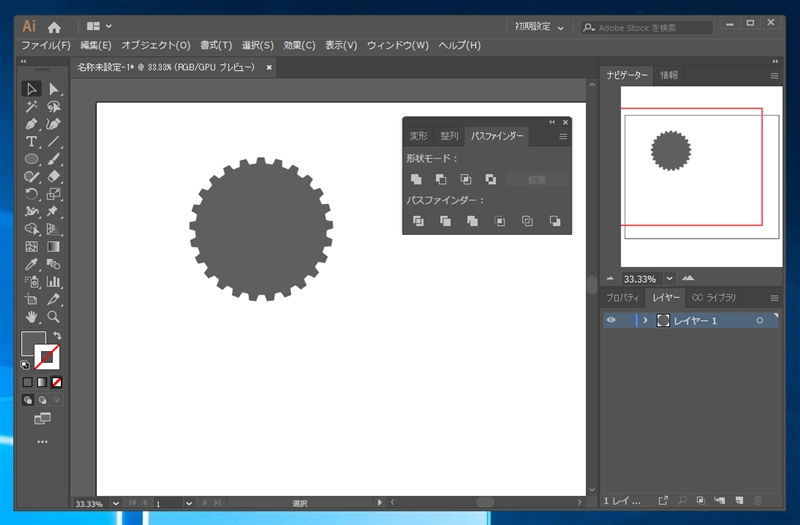The height and width of the screenshot is (525, 800).
Task: Select the Paintbrush tool
Action: point(53,159)
